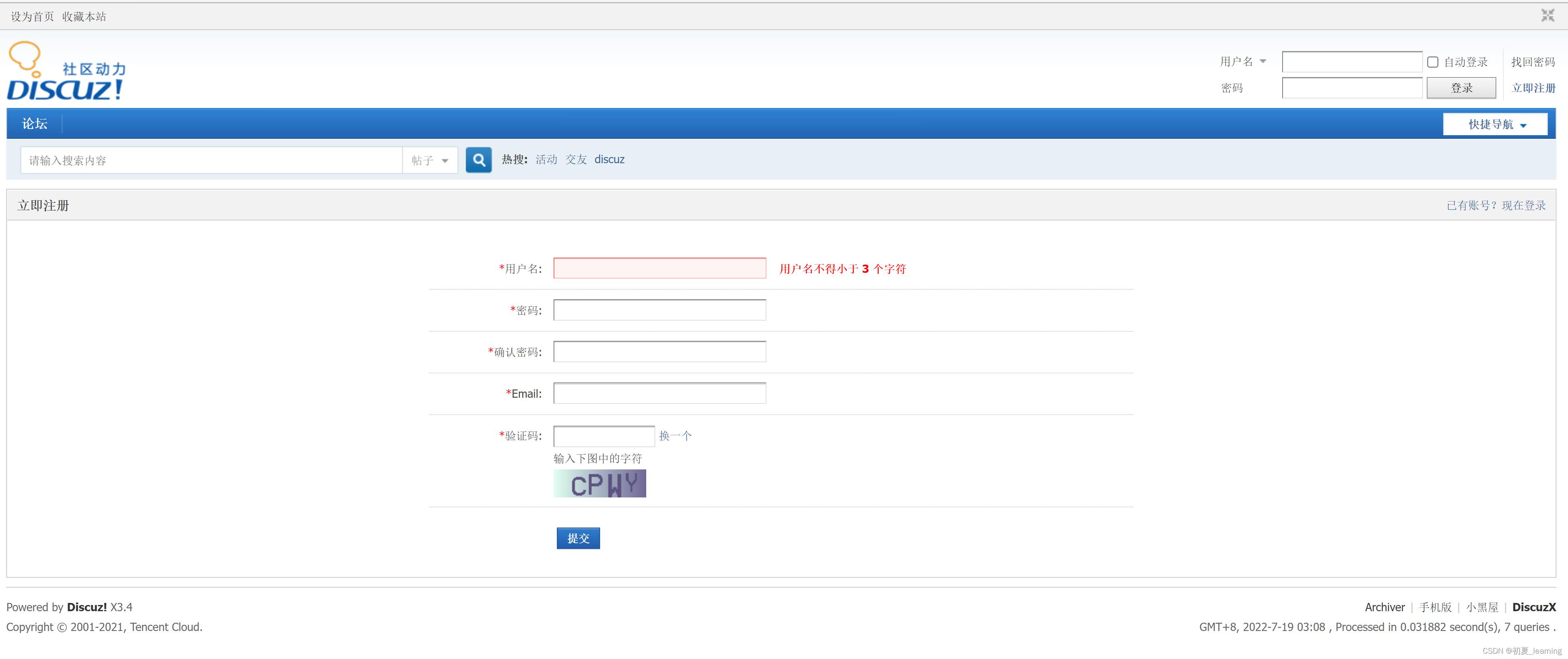
Task: Open the 帖子 search type dropdown
Action: click(430, 161)
